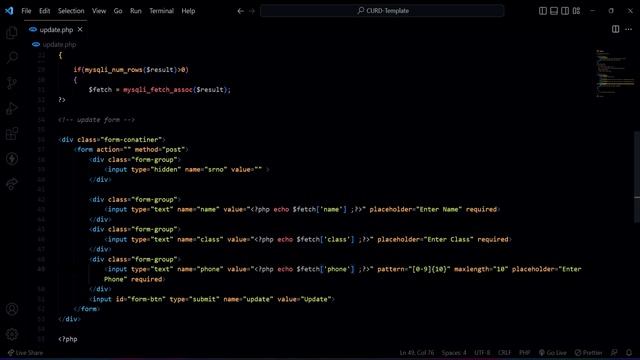The width and height of the screenshot is (640, 360).
Task: Open the lightning bolt extension panel
Action: pyautogui.click(x=12, y=159)
